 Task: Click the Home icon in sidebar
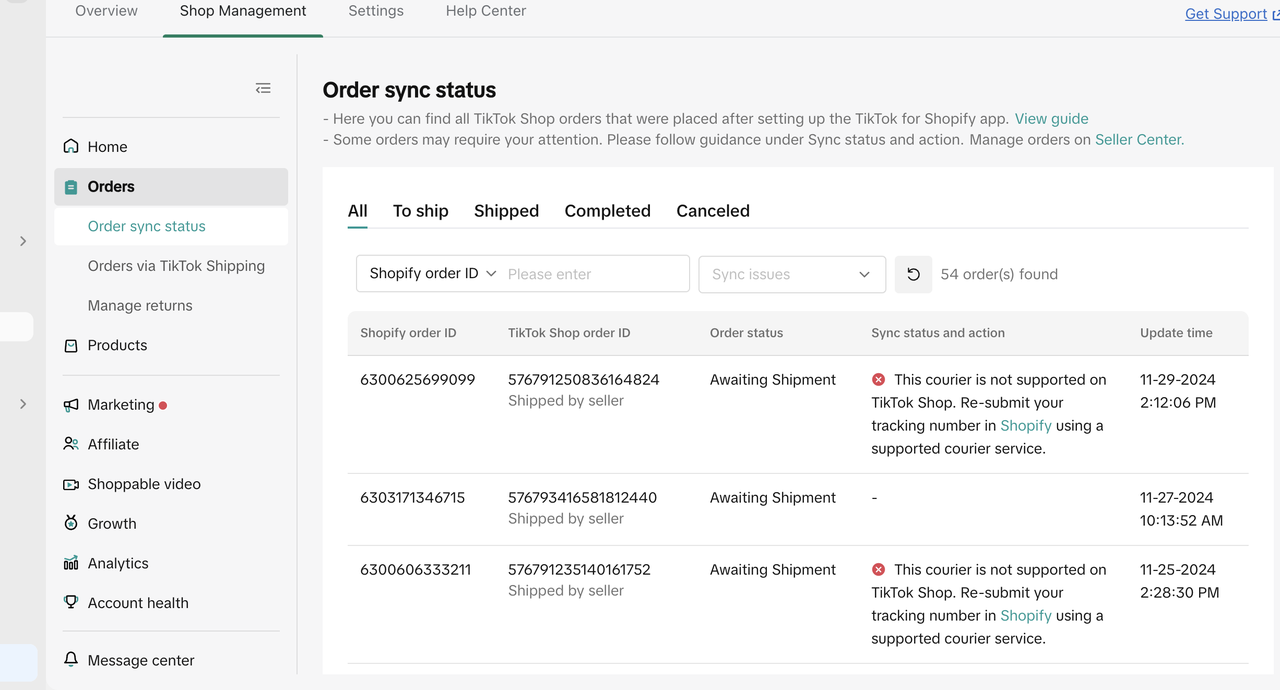click(71, 147)
